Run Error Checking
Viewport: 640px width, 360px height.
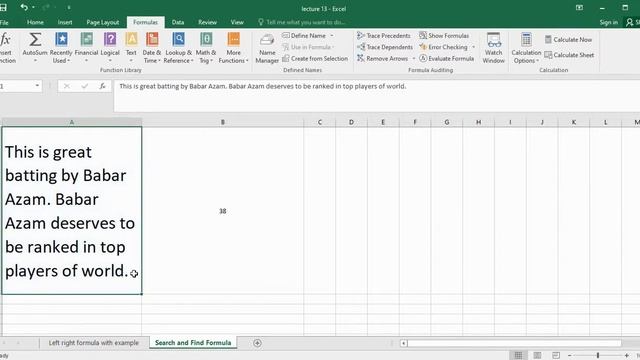click(444, 47)
